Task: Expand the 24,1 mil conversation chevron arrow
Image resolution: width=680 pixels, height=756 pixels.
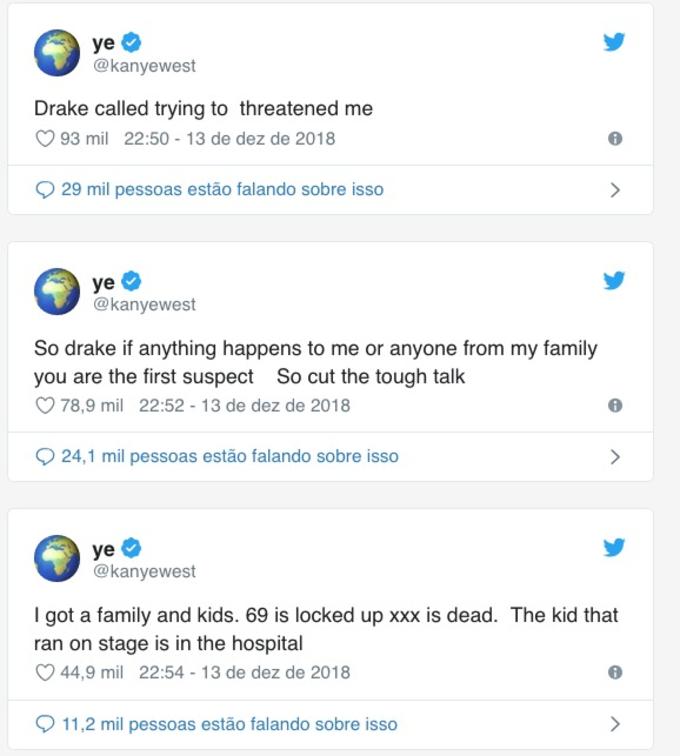Action: [615, 457]
